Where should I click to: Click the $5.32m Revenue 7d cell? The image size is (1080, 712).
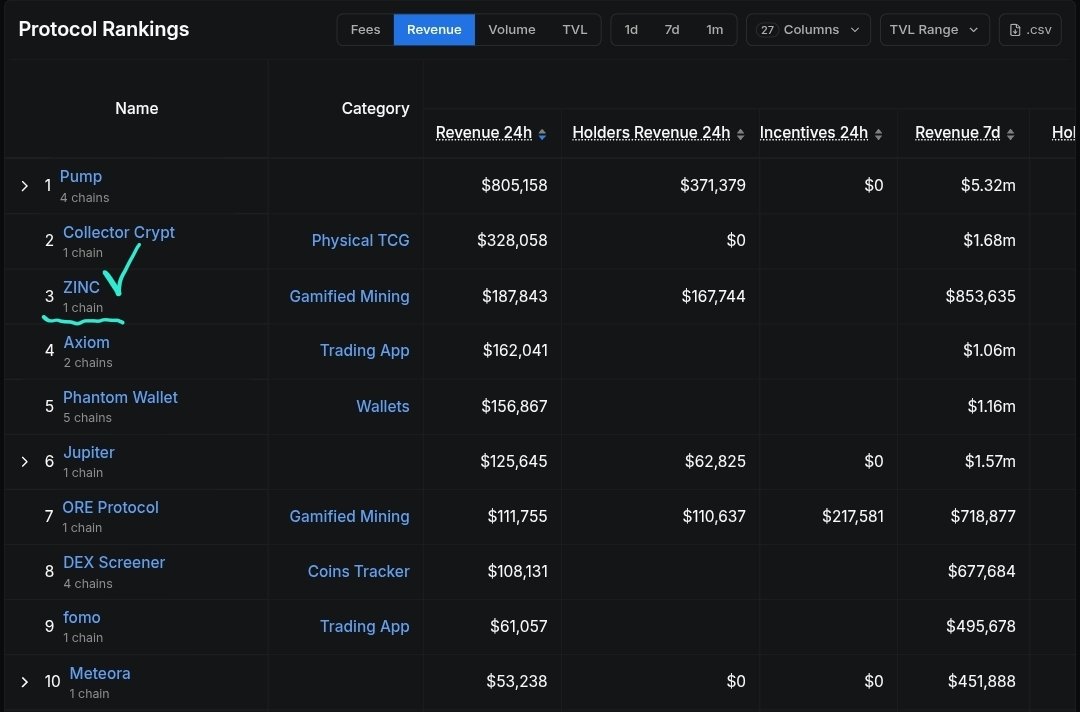click(x=988, y=185)
